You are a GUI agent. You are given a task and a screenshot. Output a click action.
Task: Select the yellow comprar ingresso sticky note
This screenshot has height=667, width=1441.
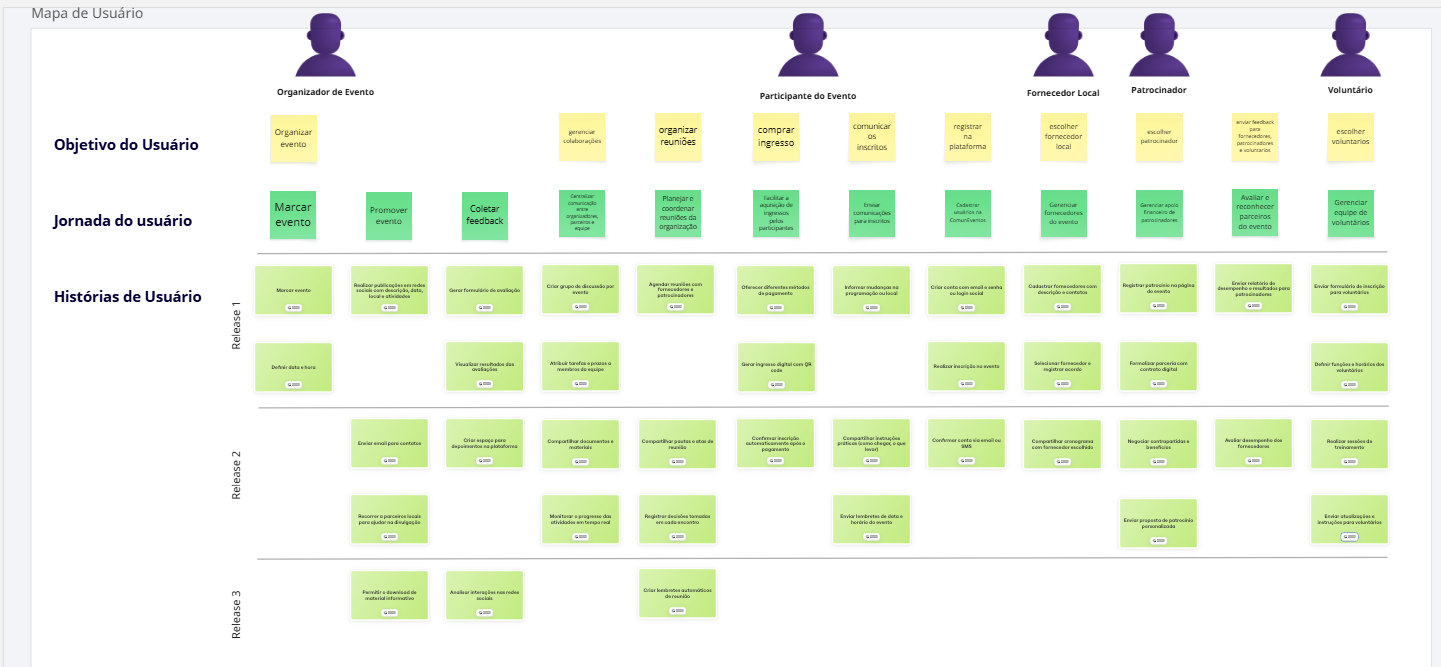tap(776, 137)
